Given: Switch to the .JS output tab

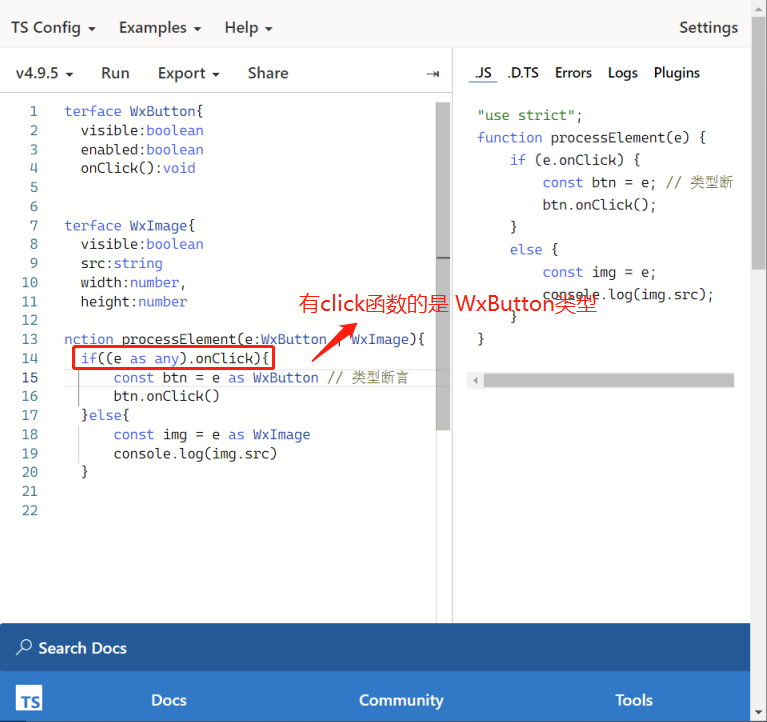Looking at the screenshot, I should [x=483, y=73].
